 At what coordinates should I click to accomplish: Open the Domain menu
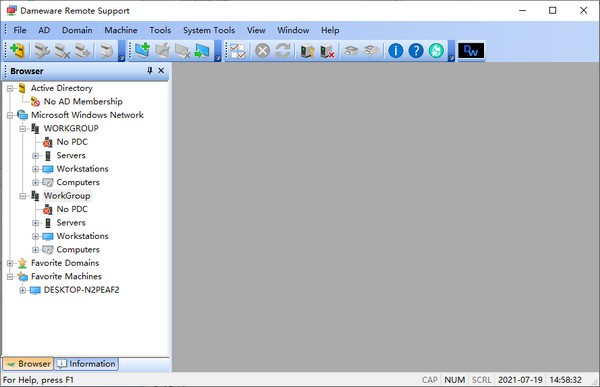click(77, 30)
